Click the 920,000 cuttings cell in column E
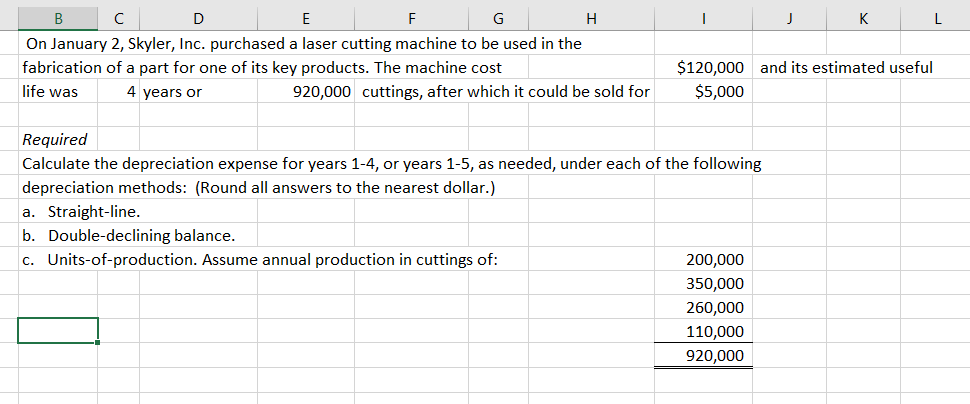Screen dimensions: 970x404 (x=306, y=92)
